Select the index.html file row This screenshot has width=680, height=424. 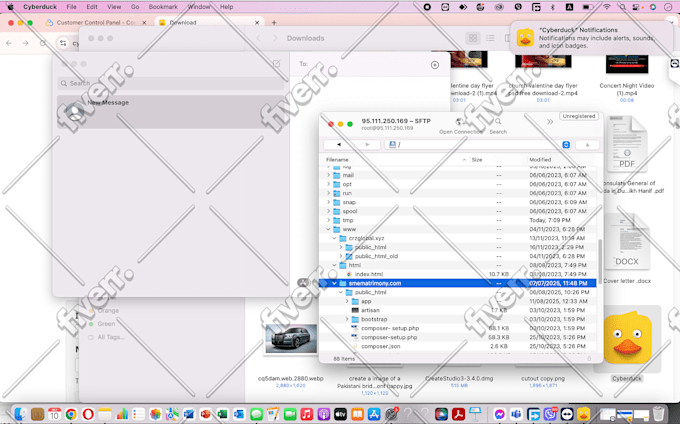(459, 274)
